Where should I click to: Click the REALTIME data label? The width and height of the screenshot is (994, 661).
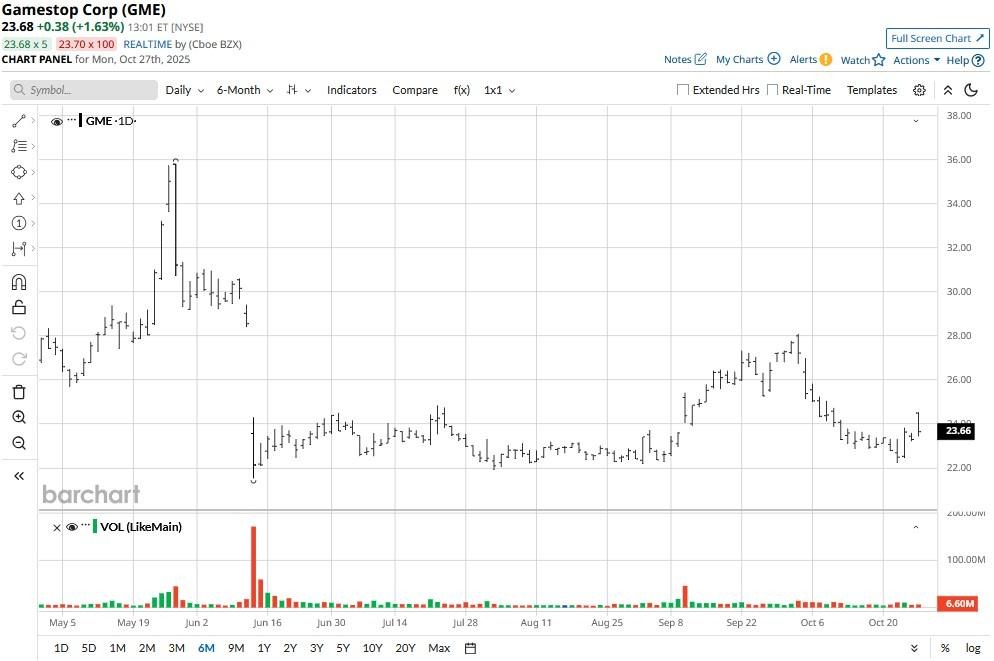[148, 44]
